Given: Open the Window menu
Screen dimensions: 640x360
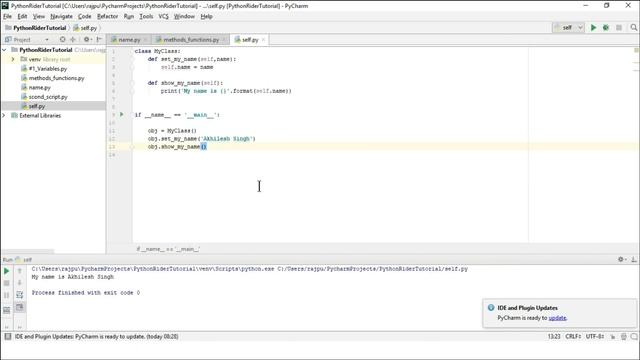Looking at the screenshot, I should (x=184, y=16).
